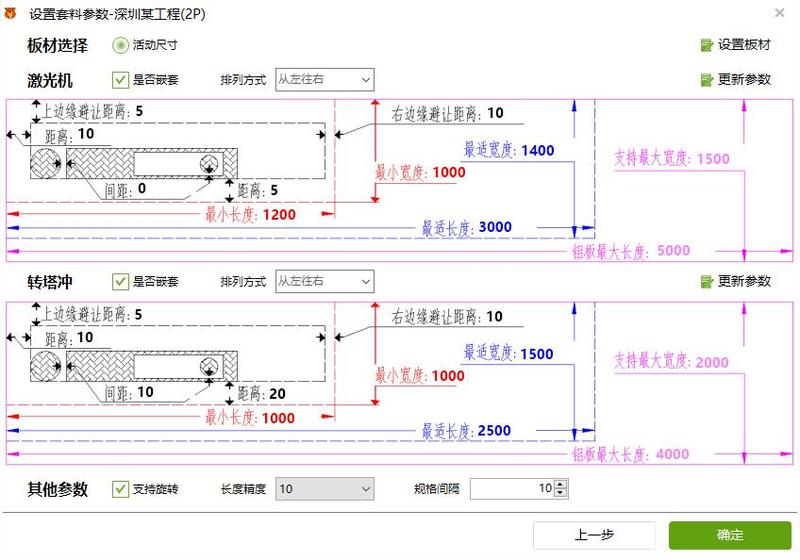This screenshot has height=560, width=800.
Task: Click 转塔冲 上边缘避让距离 value 5
Action: (x=138, y=315)
